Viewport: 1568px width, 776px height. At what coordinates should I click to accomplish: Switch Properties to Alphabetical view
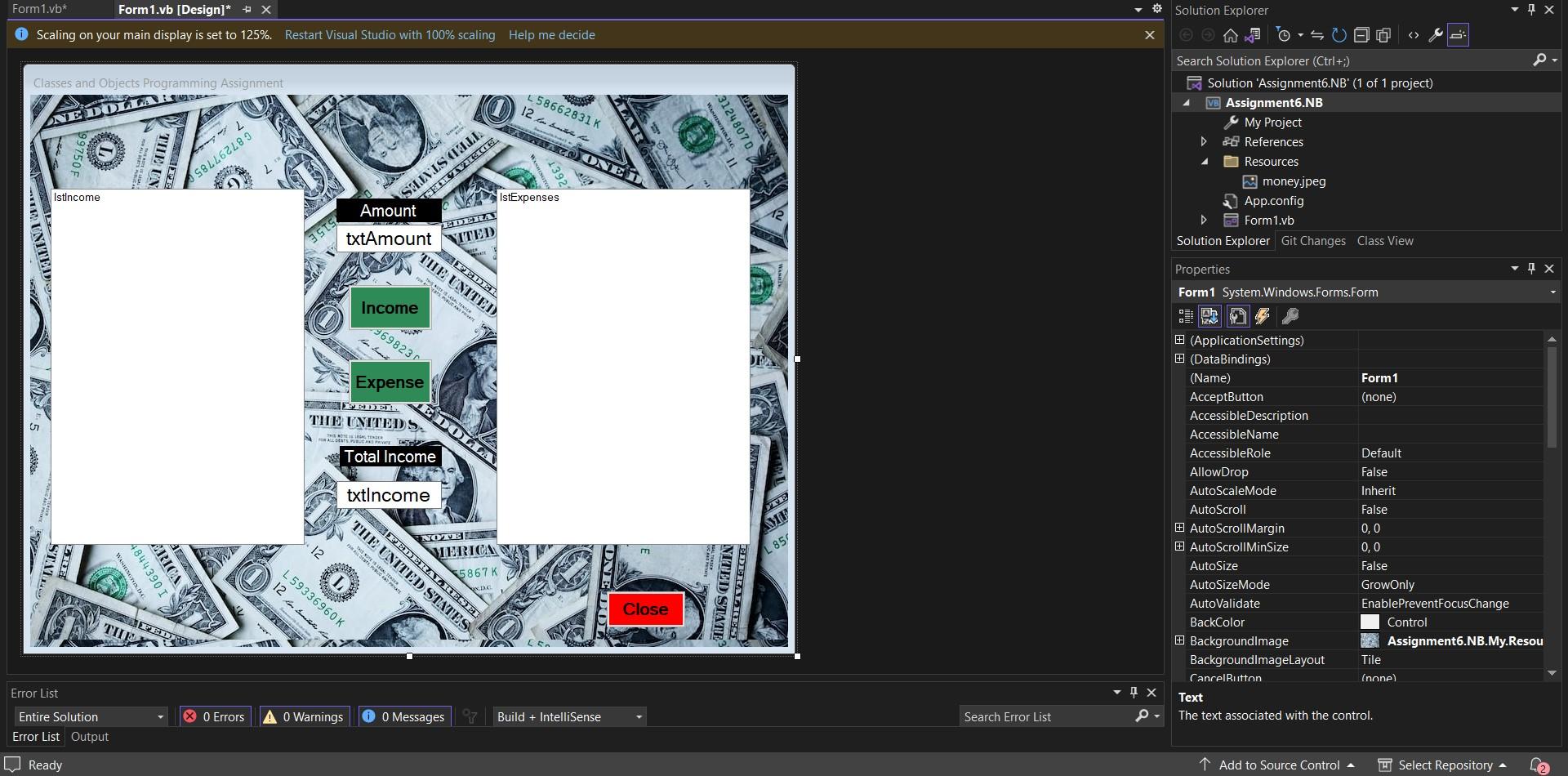pos(1209,316)
